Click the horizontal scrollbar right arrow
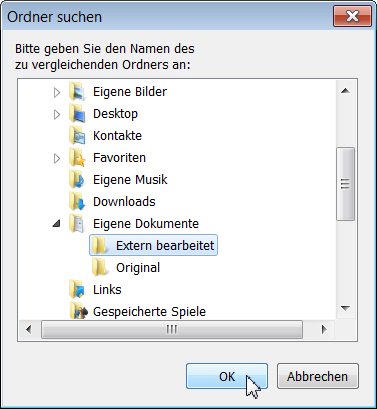377x409 pixels. tap(324, 330)
